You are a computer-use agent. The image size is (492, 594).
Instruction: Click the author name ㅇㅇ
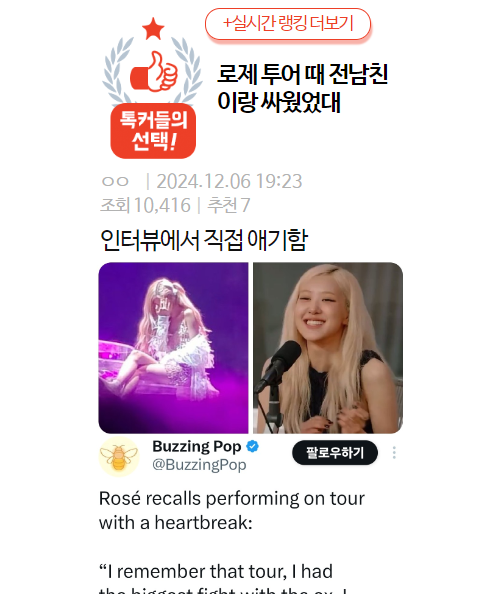(x=115, y=181)
